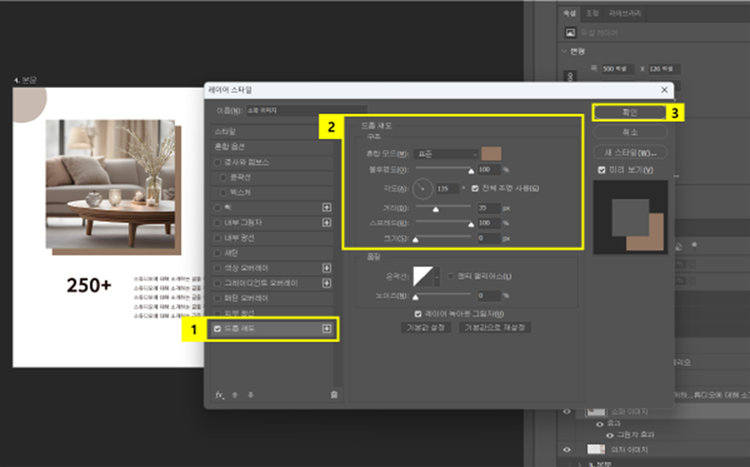
Task: Hide the 의자 이미지 layer via eye icon
Action: pos(567,449)
